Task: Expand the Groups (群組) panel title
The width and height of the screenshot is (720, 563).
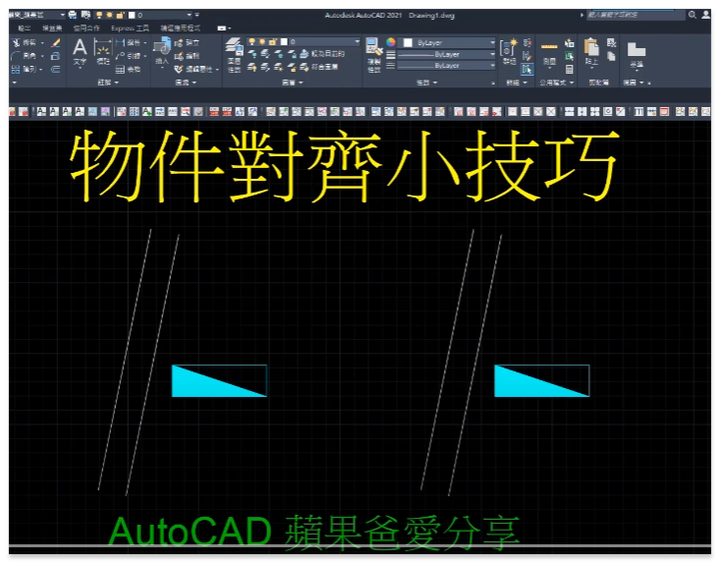Action: [x=516, y=83]
